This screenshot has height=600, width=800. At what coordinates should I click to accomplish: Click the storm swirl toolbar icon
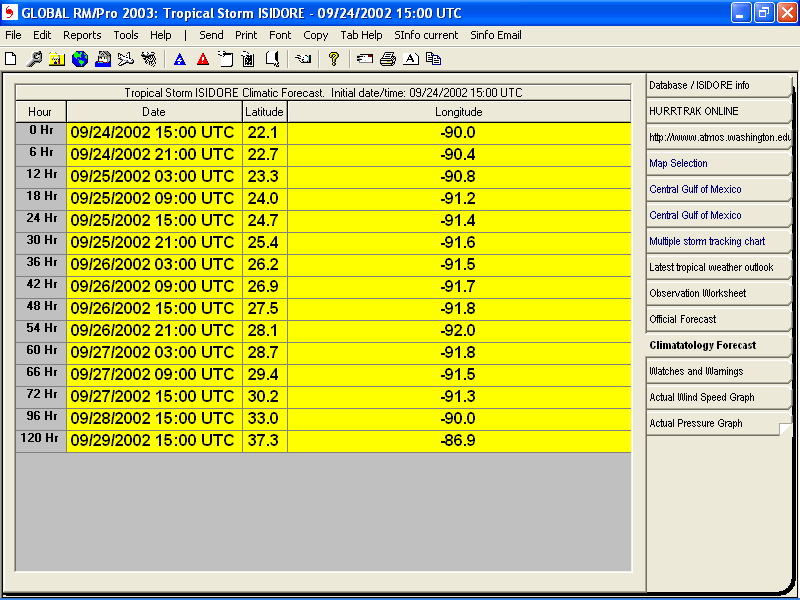tap(148, 59)
